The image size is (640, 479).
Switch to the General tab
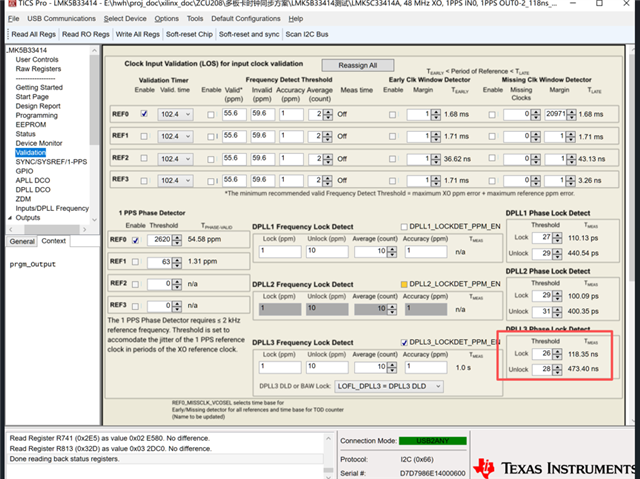(x=22, y=242)
